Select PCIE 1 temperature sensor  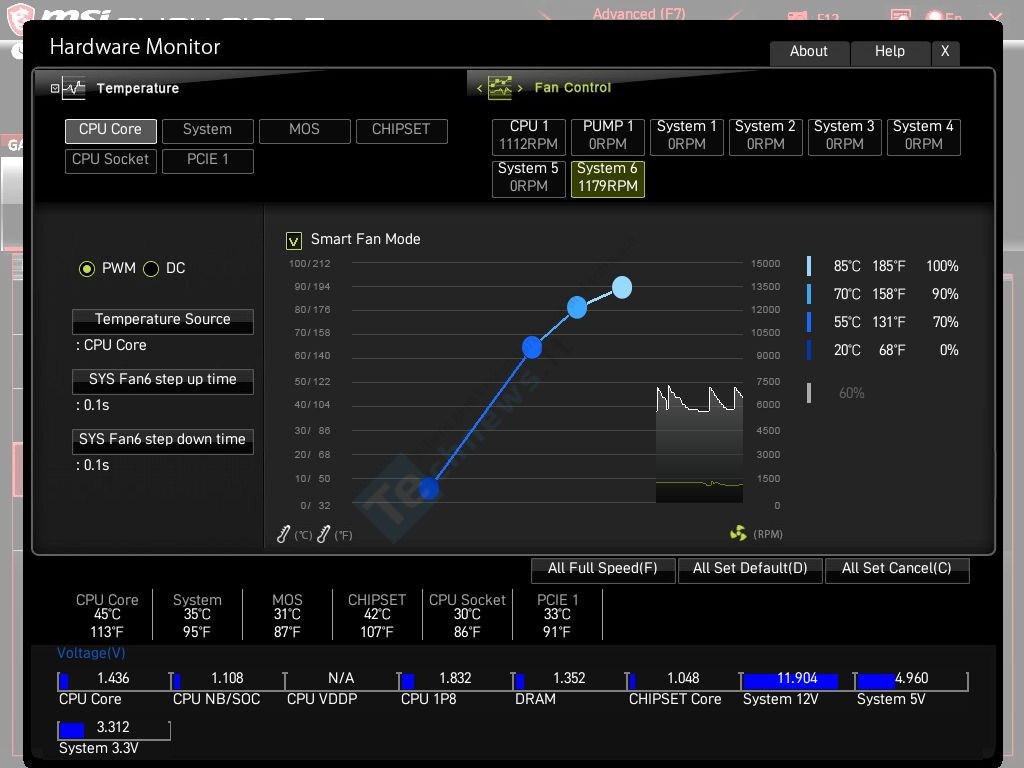click(208, 161)
